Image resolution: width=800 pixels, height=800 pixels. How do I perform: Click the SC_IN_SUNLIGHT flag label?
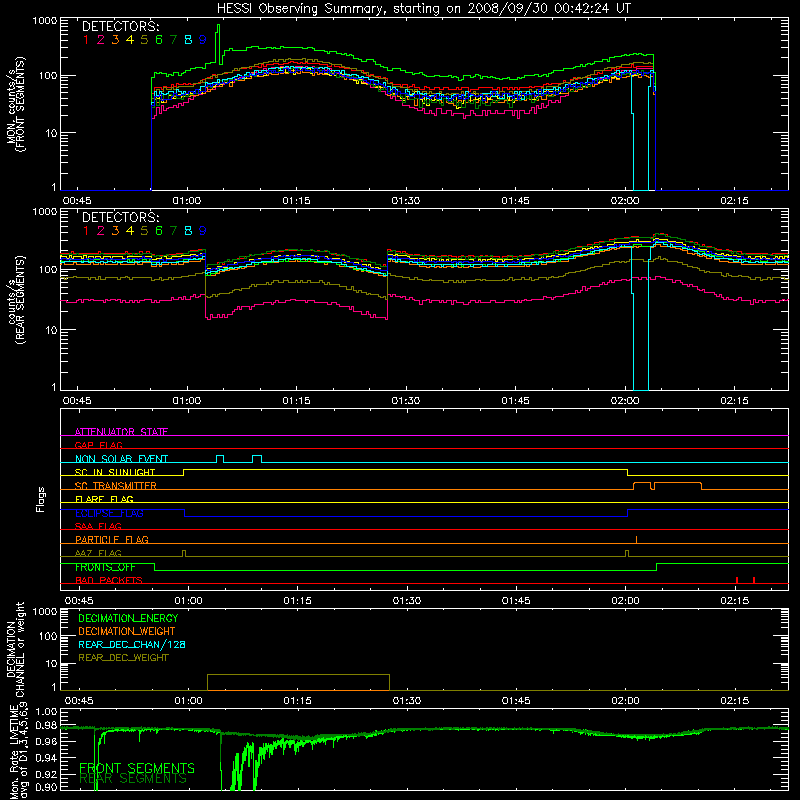click(x=115, y=472)
